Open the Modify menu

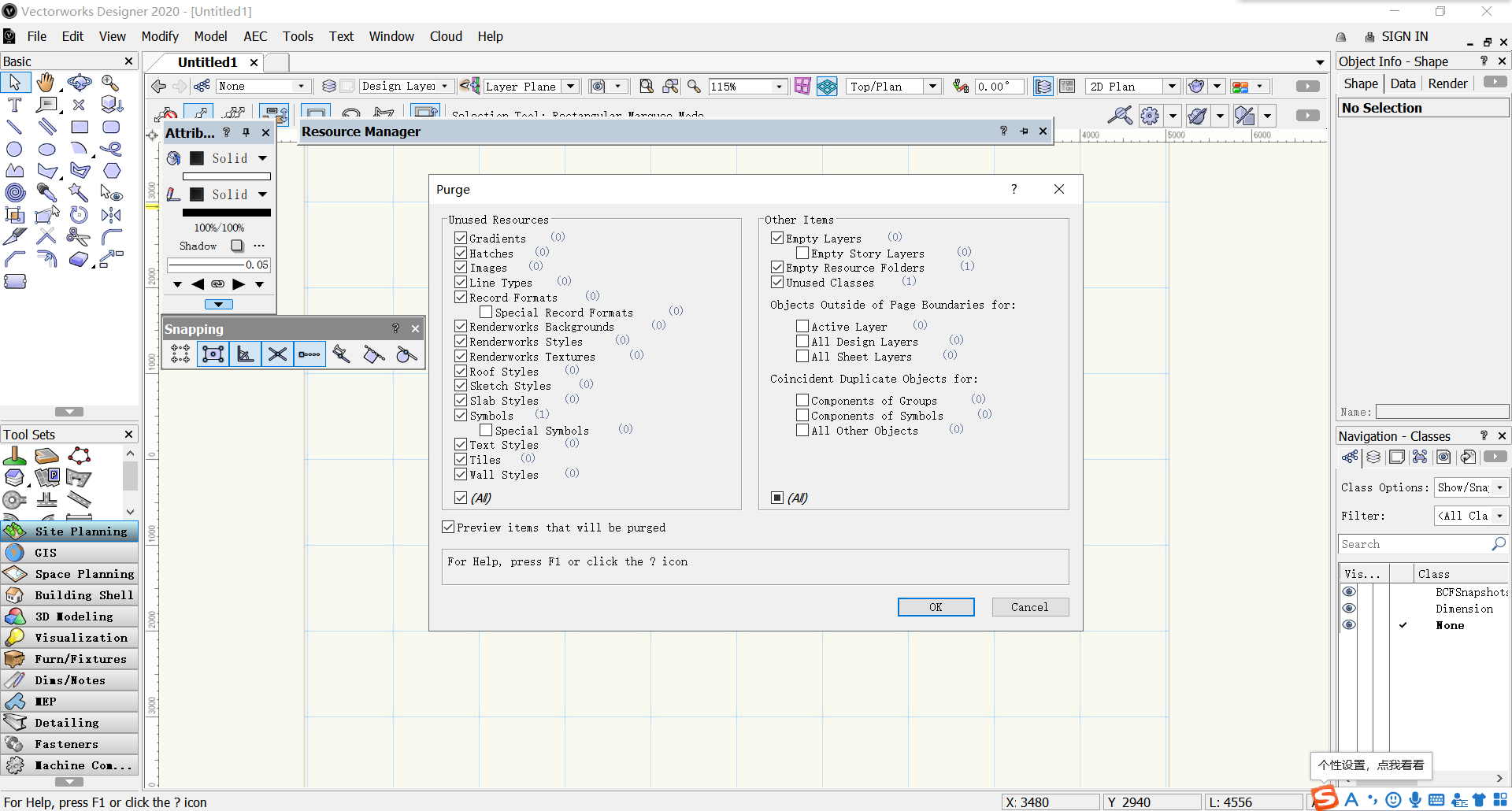pyautogui.click(x=160, y=36)
